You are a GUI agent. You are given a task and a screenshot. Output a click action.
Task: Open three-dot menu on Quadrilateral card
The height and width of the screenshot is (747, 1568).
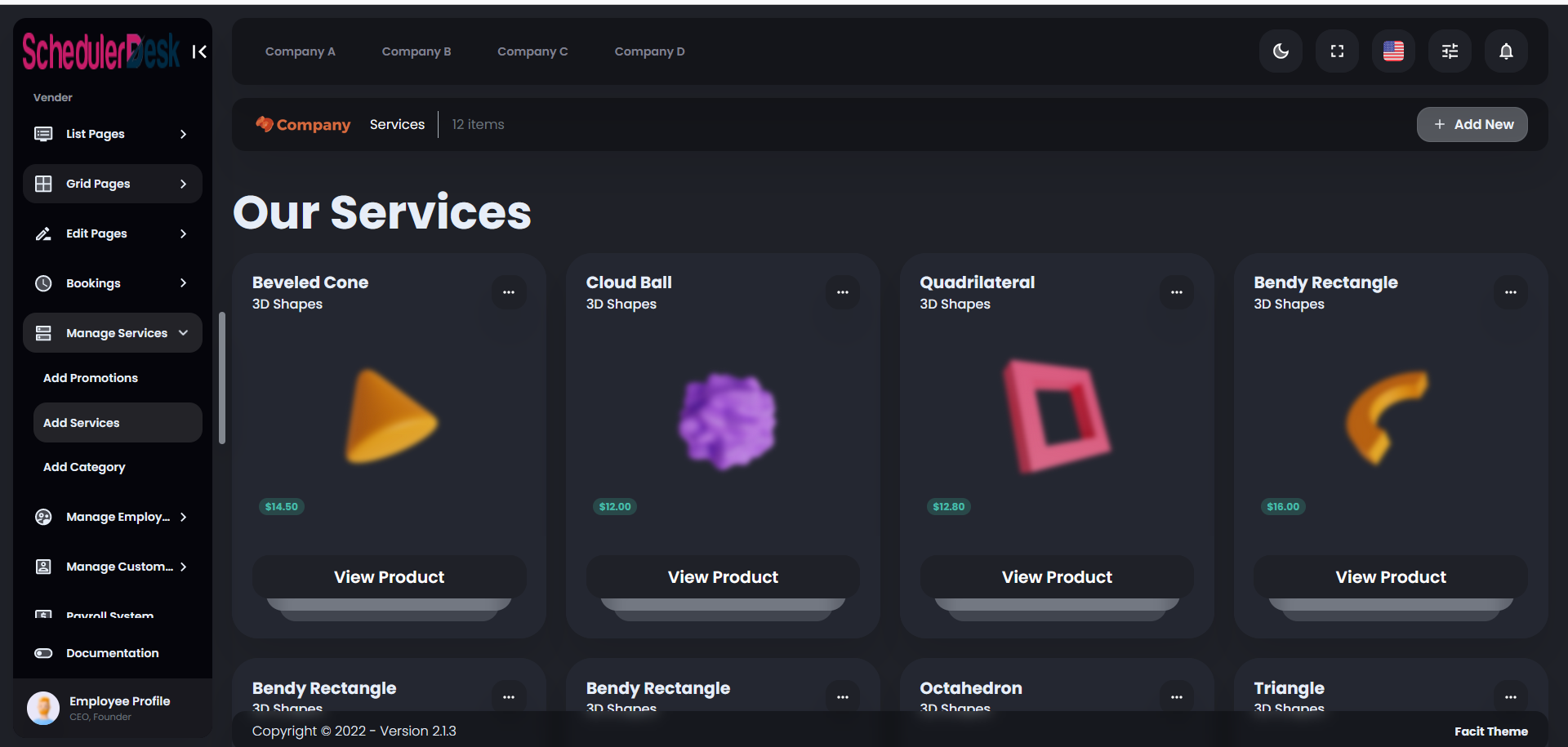(x=1177, y=292)
